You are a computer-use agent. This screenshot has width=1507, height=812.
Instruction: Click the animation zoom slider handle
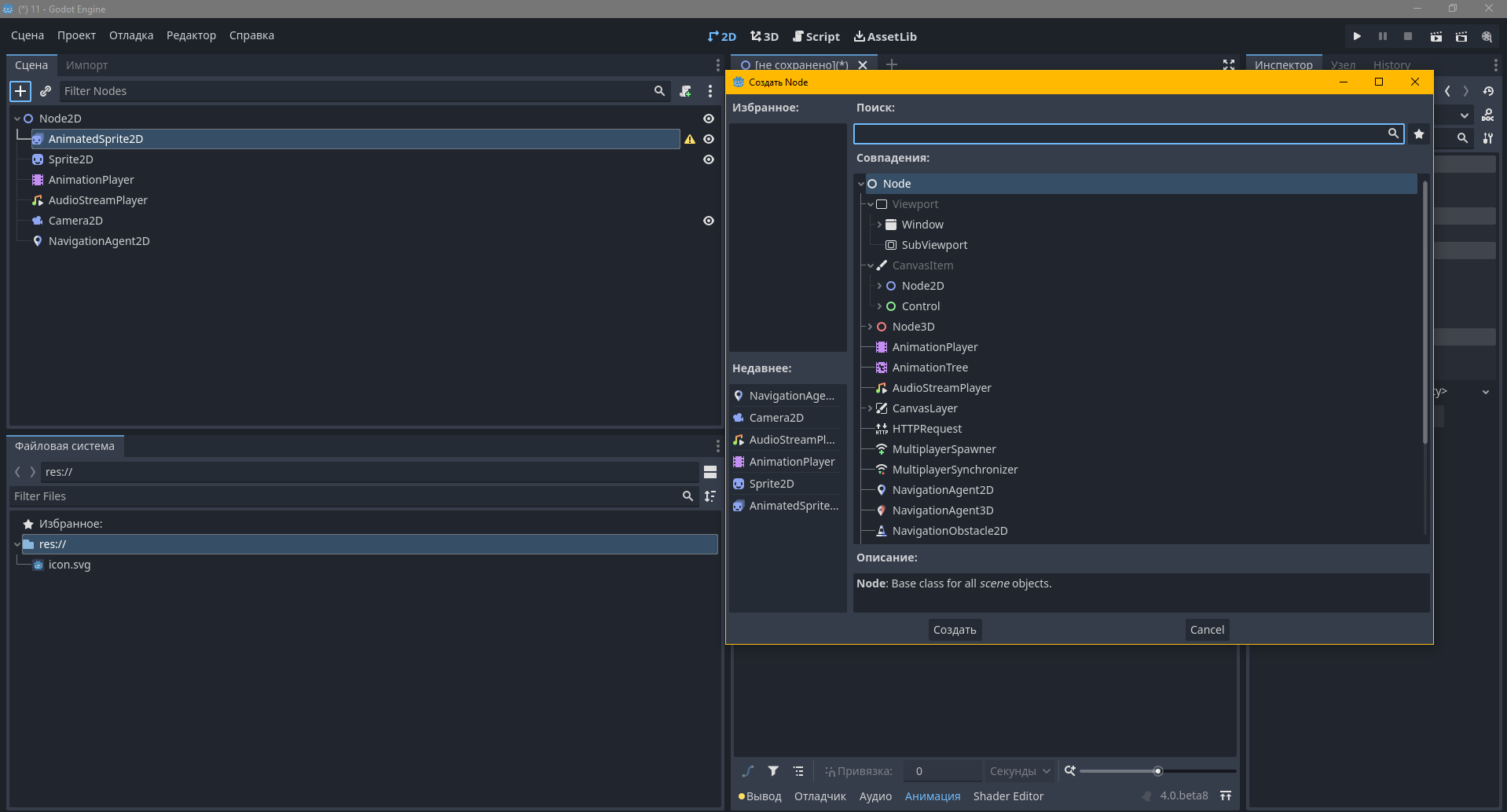[1157, 771]
